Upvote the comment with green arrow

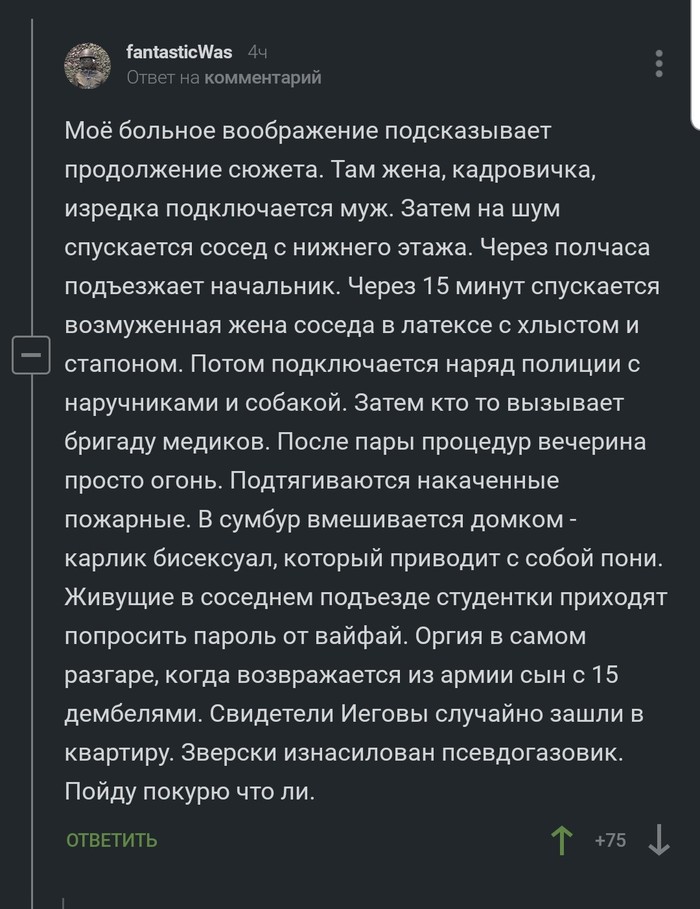click(561, 840)
